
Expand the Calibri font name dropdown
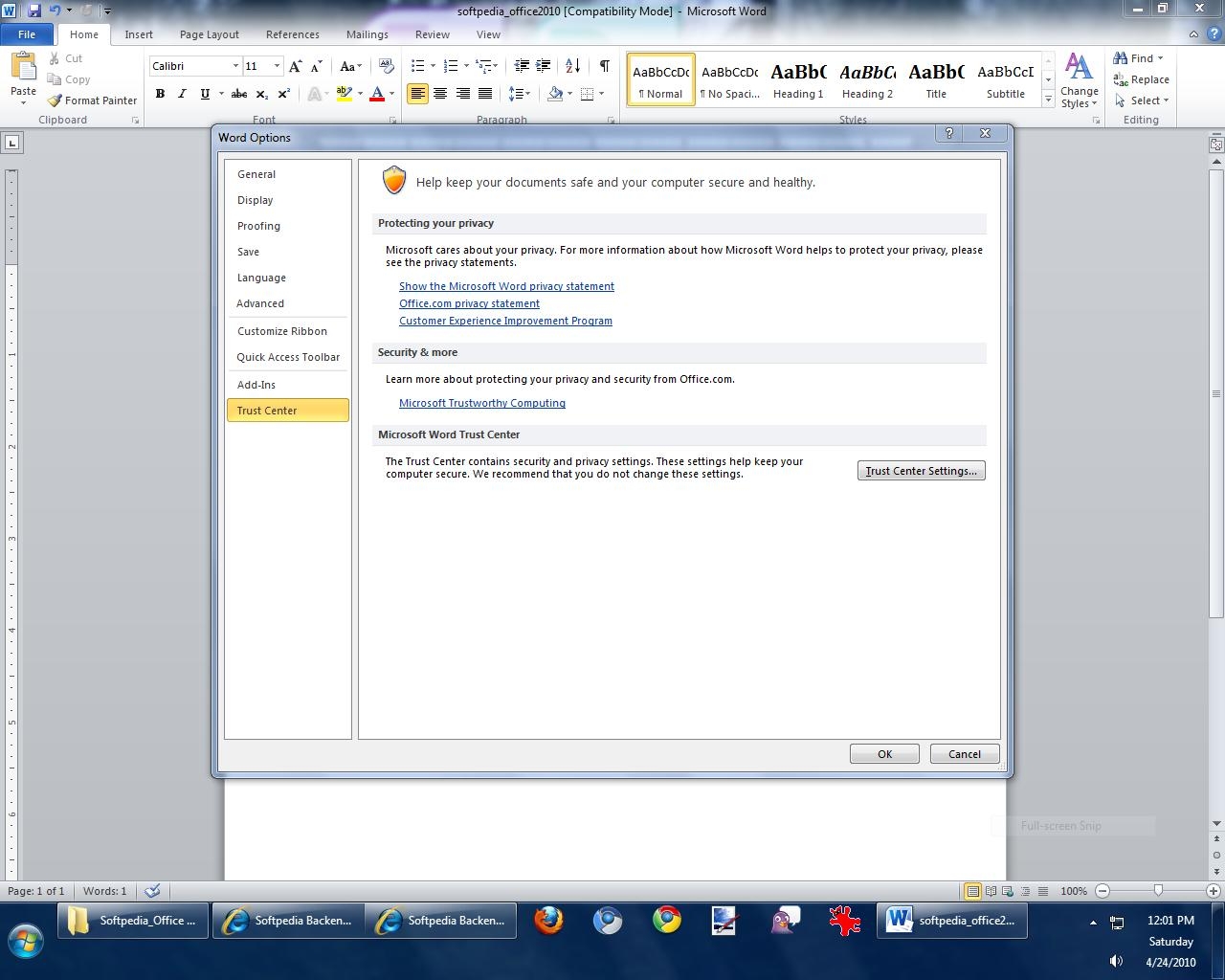click(235, 66)
